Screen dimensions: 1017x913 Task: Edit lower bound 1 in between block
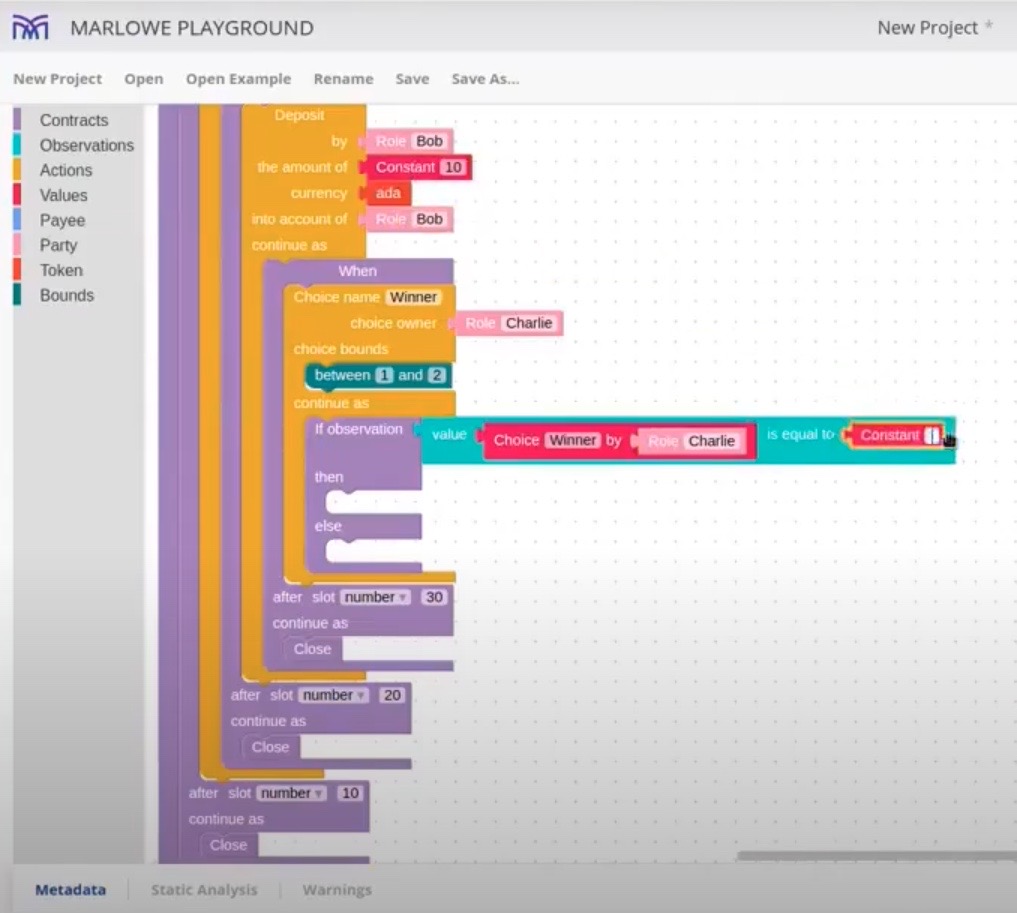[x=384, y=375]
